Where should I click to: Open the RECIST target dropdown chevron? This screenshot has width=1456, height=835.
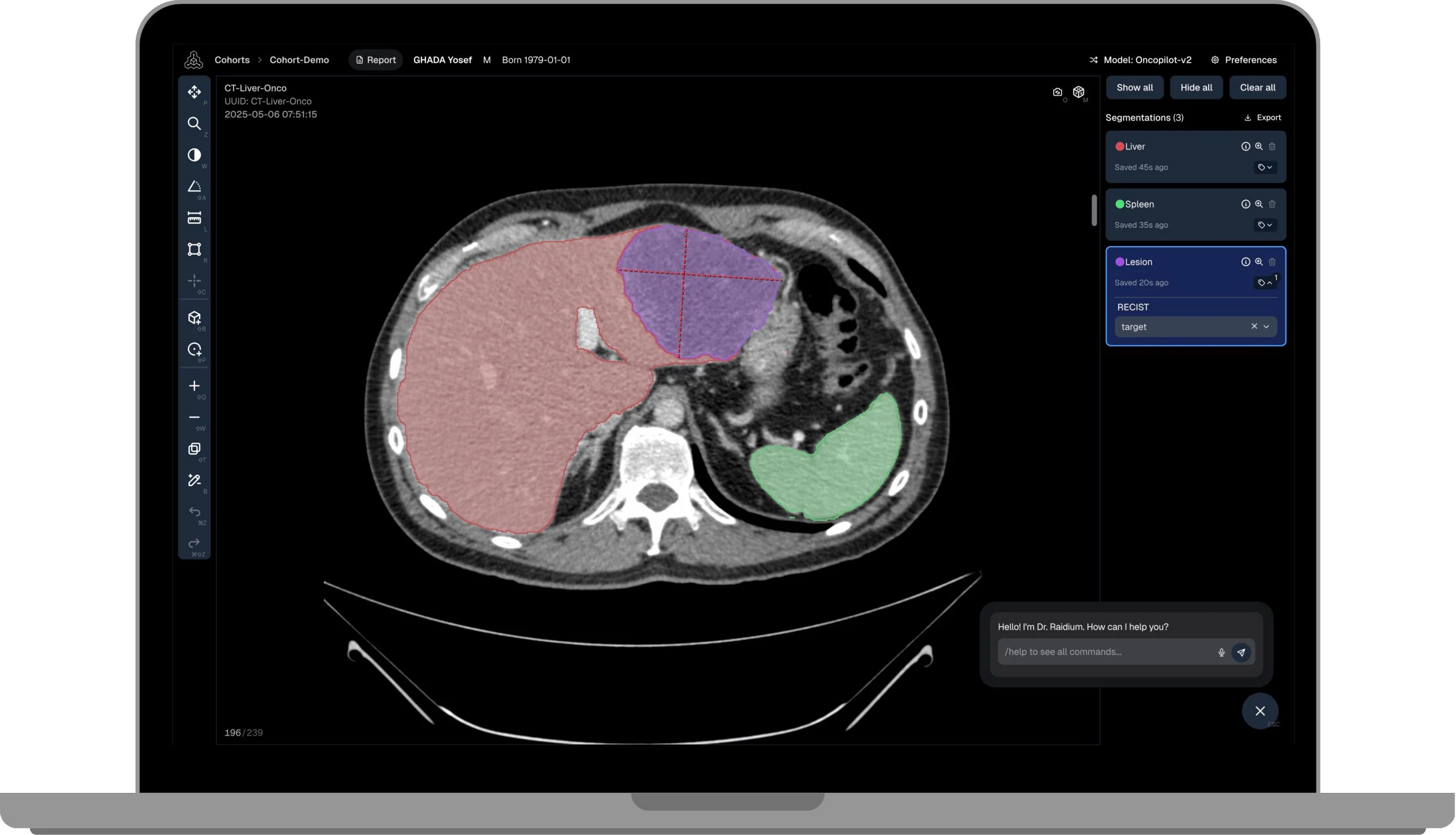tap(1266, 326)
